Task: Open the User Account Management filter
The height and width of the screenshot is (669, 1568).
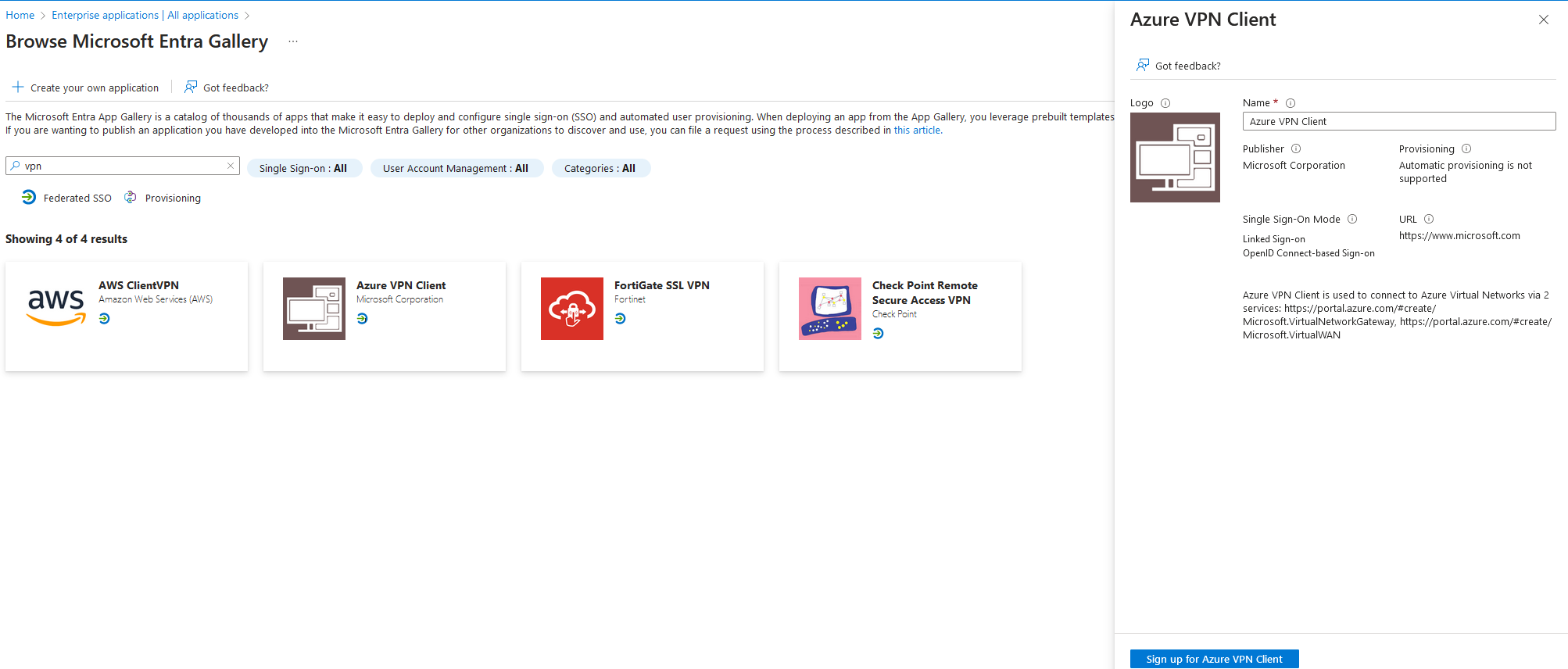Action: pos(456,168)
